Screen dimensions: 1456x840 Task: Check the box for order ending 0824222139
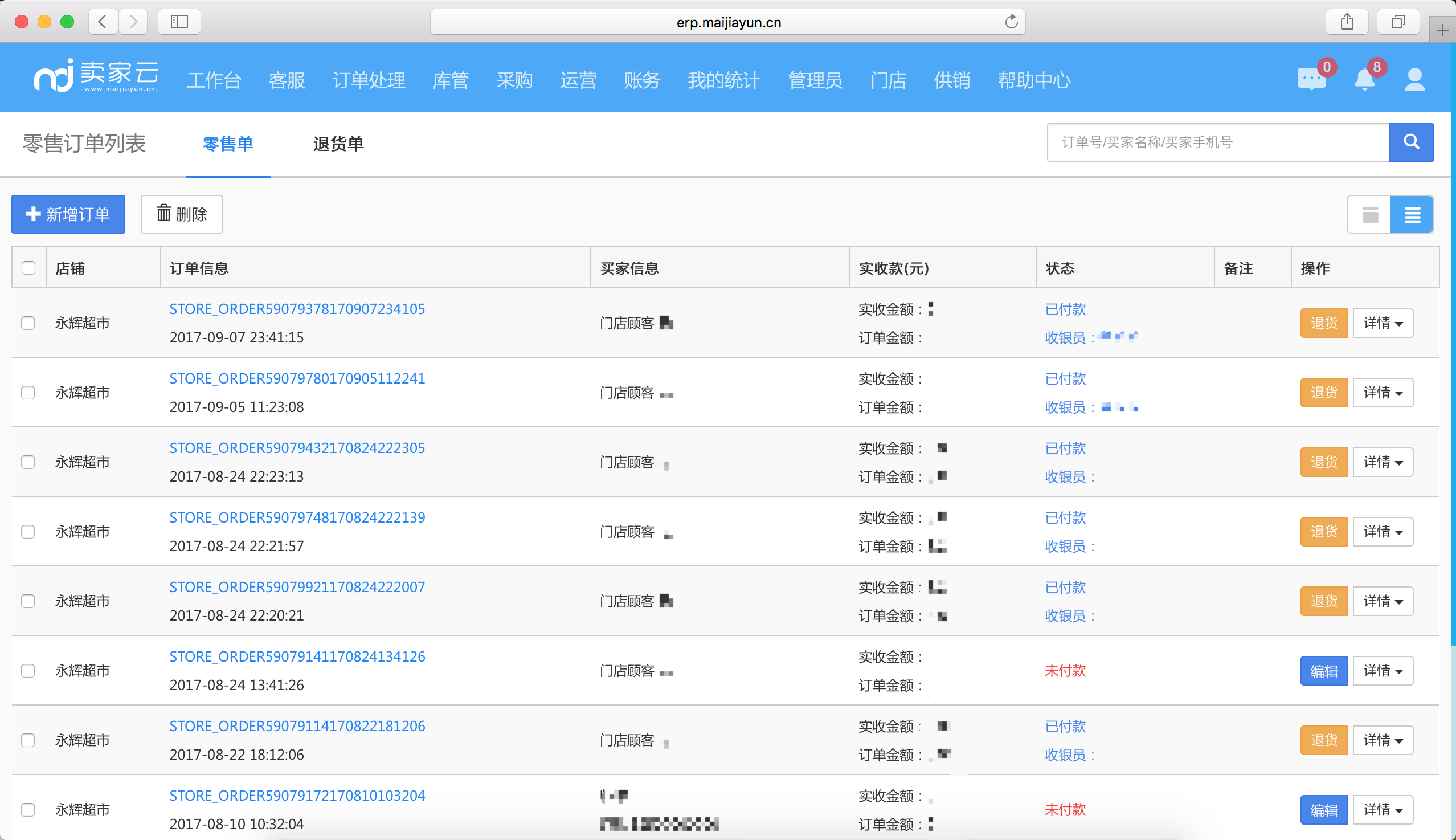pos(28,531)
